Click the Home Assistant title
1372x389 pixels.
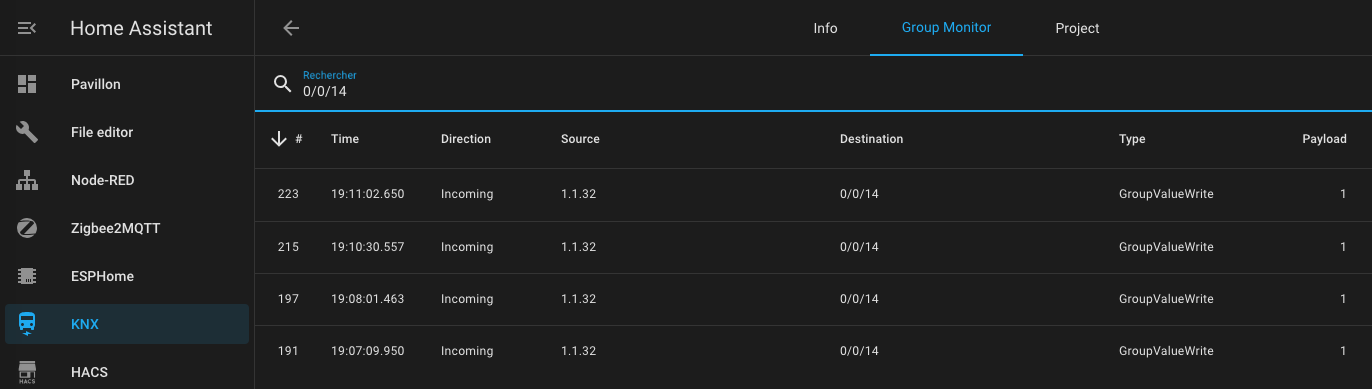(x=141, y=28)
